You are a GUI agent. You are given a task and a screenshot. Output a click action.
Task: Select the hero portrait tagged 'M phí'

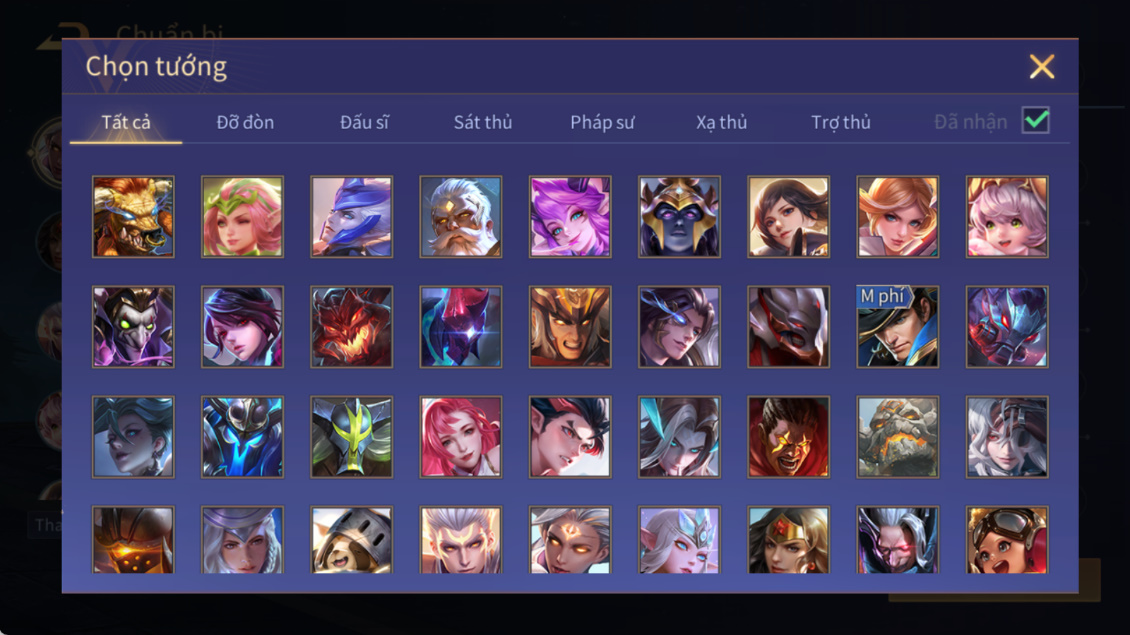pos(897,327)
